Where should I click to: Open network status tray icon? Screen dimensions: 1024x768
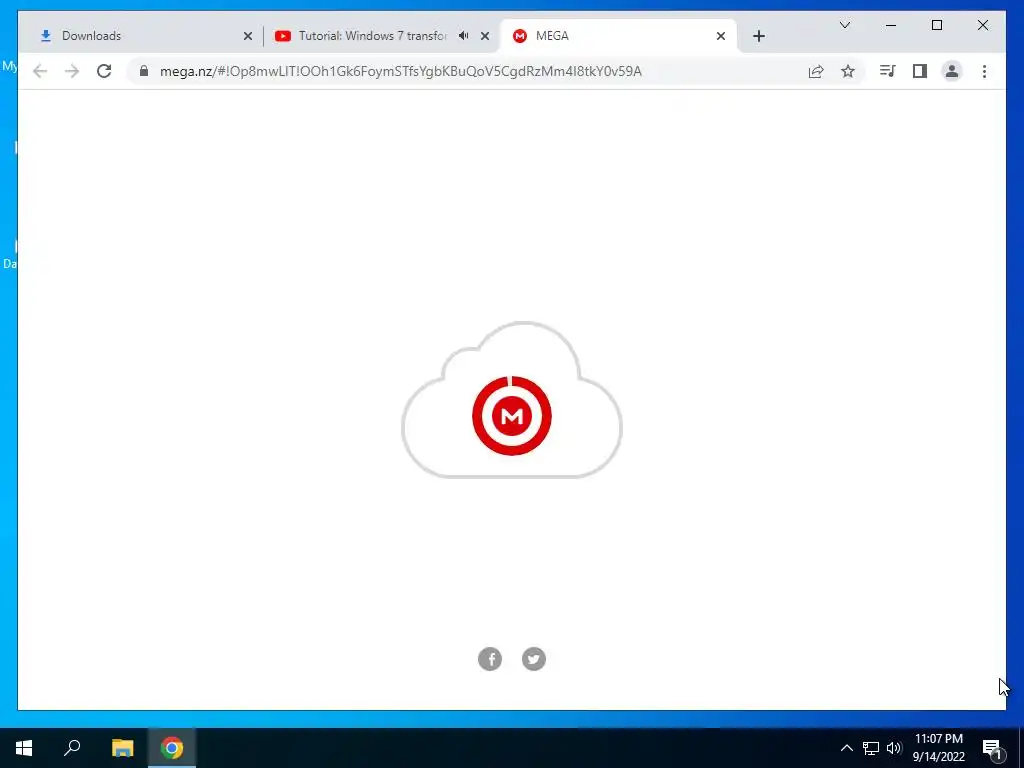pos(871,748)
